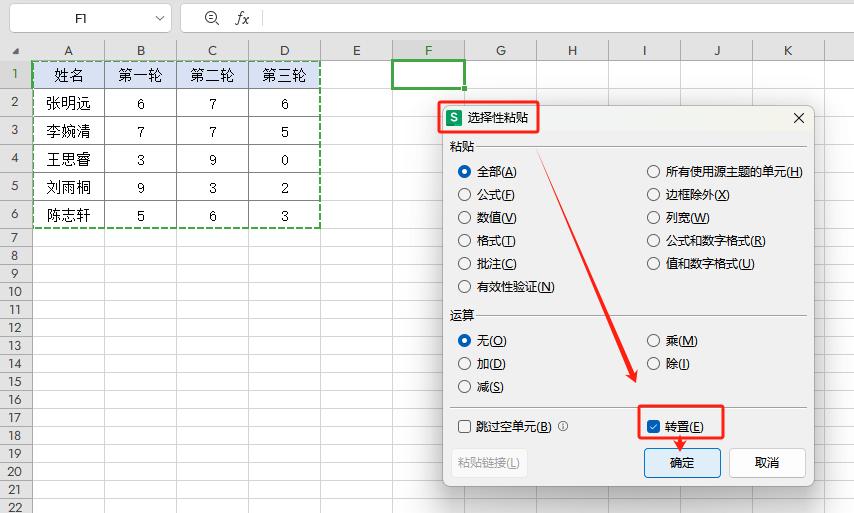Click the 第一轮 header cell
The width and height of the screenshot is (854, 513).
(141, 75)
